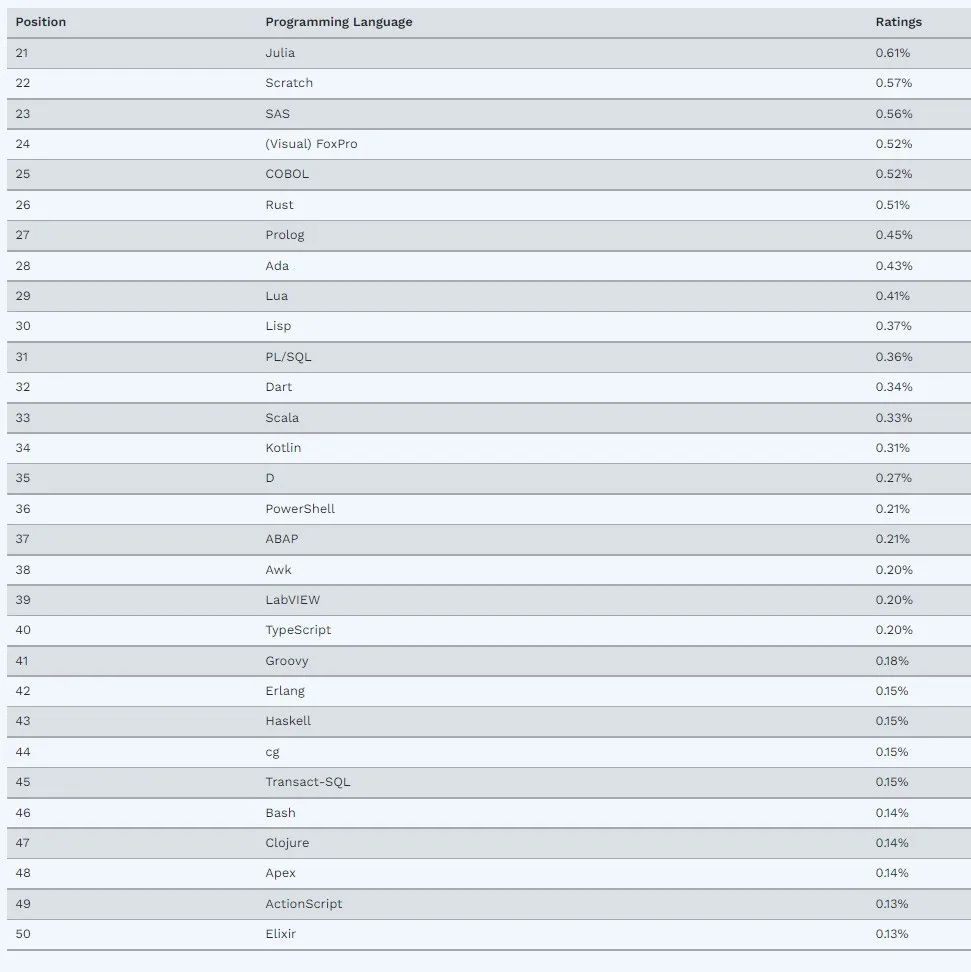This screenshot has height=972, width=971.
Task: Click the Scratch language entry
Action: click(x=289, y=83)
